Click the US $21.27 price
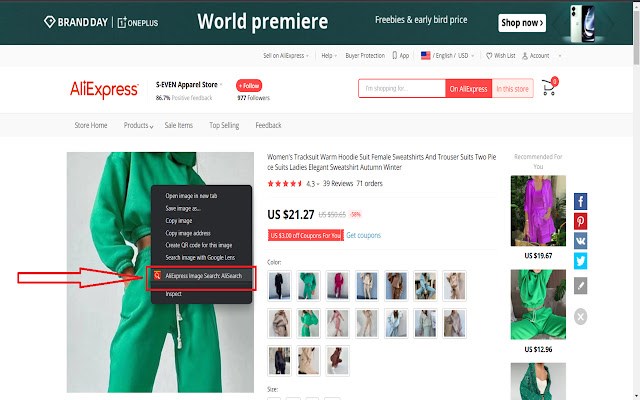The width and height of the screenshot is (640, 400). tap(291, 214)
